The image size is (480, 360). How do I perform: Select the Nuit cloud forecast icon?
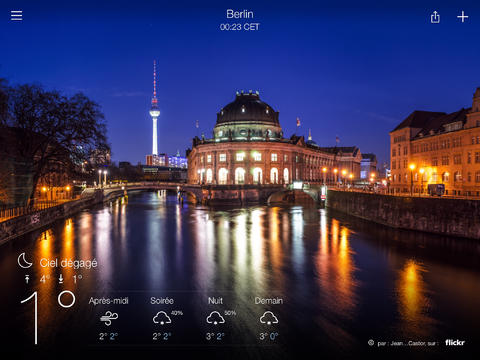point(215,318)
